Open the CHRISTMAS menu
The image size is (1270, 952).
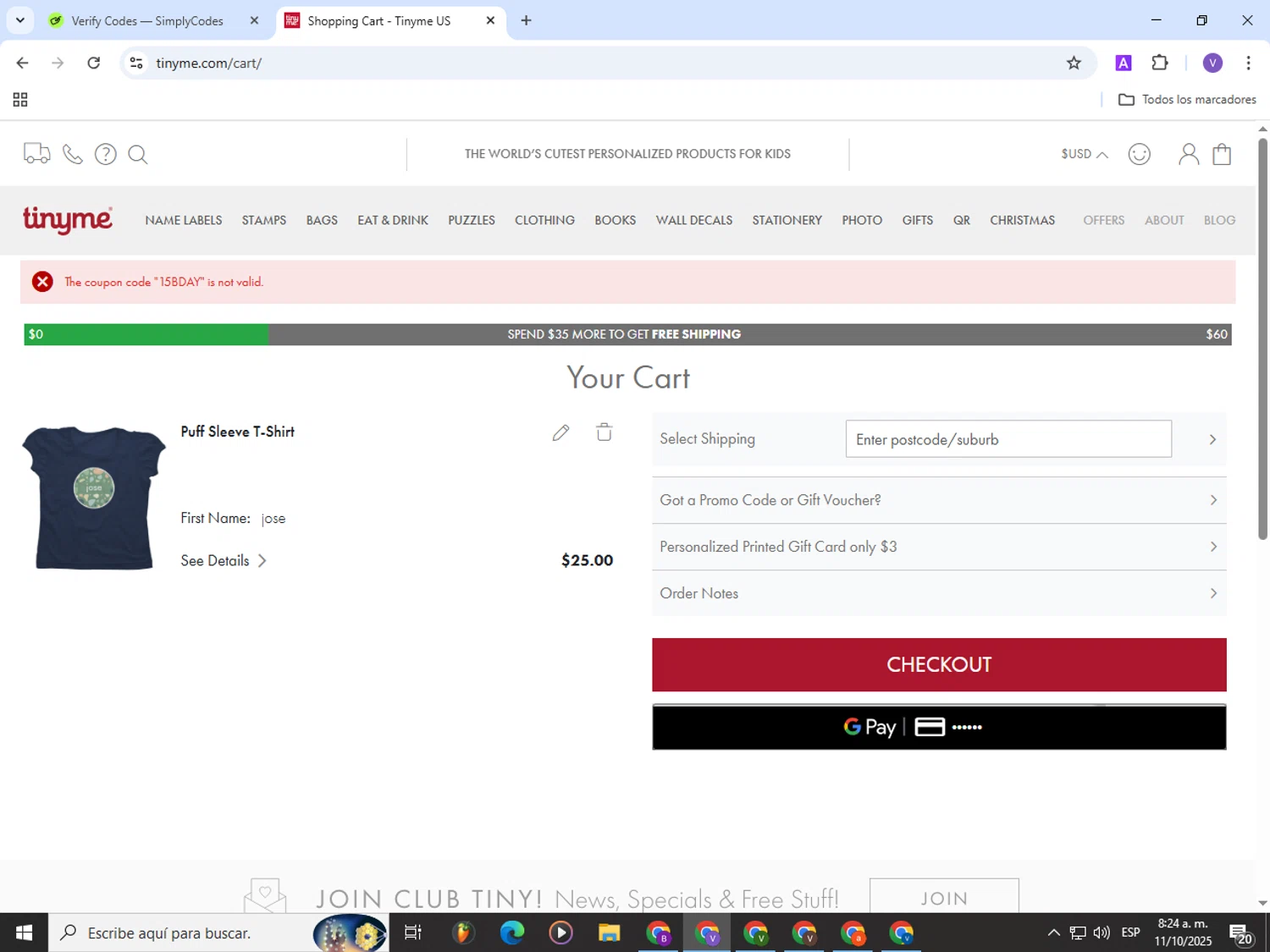click(1022, 220)
